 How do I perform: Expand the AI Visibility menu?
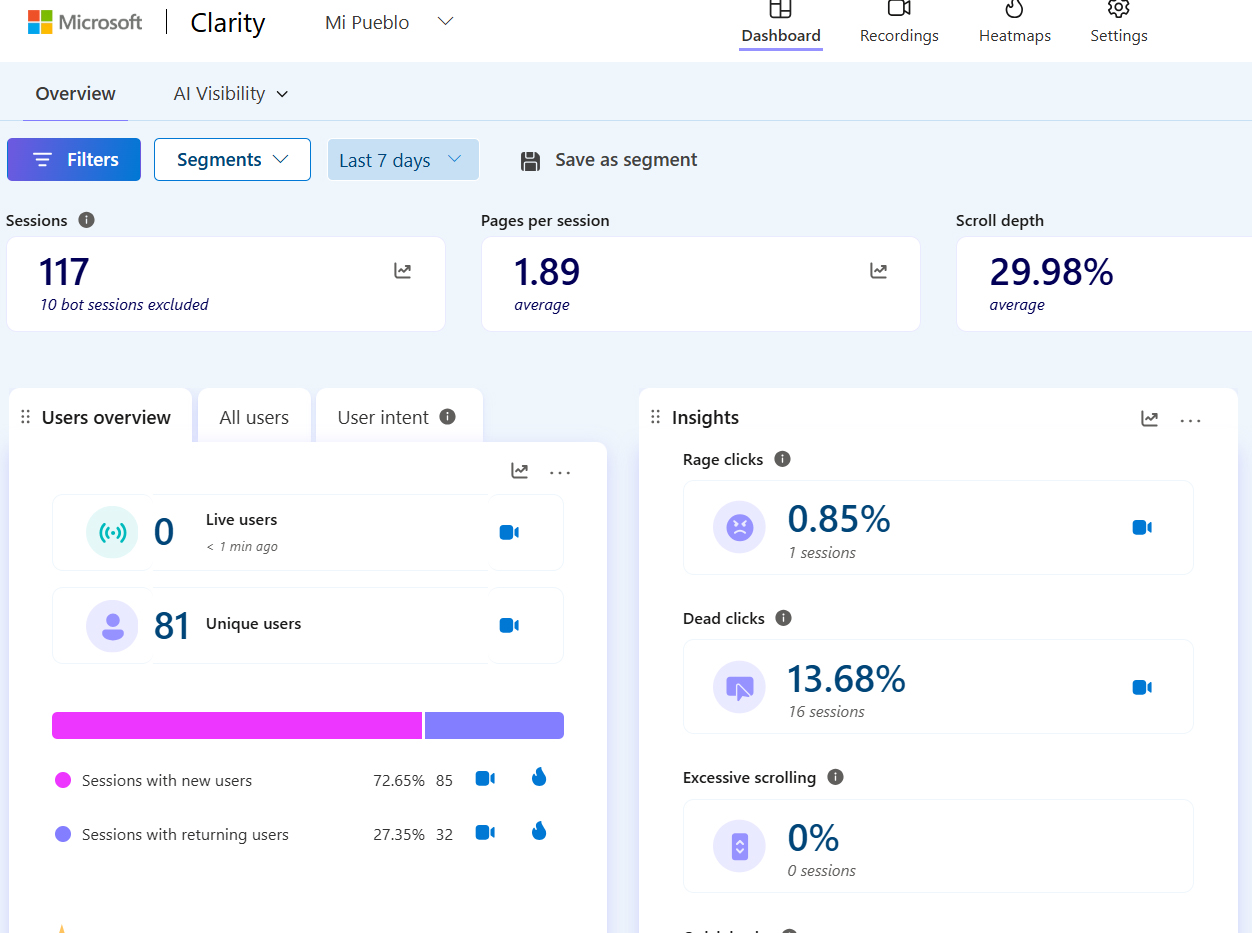231,94
